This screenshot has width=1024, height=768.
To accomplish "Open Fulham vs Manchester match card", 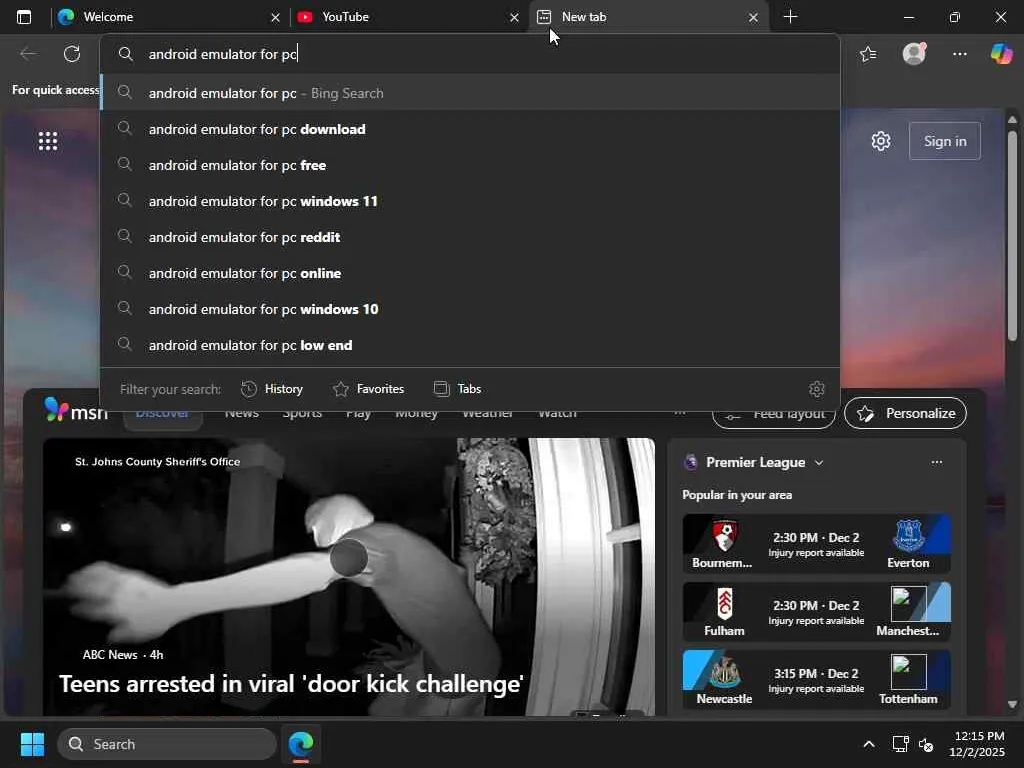I will 816,611.
